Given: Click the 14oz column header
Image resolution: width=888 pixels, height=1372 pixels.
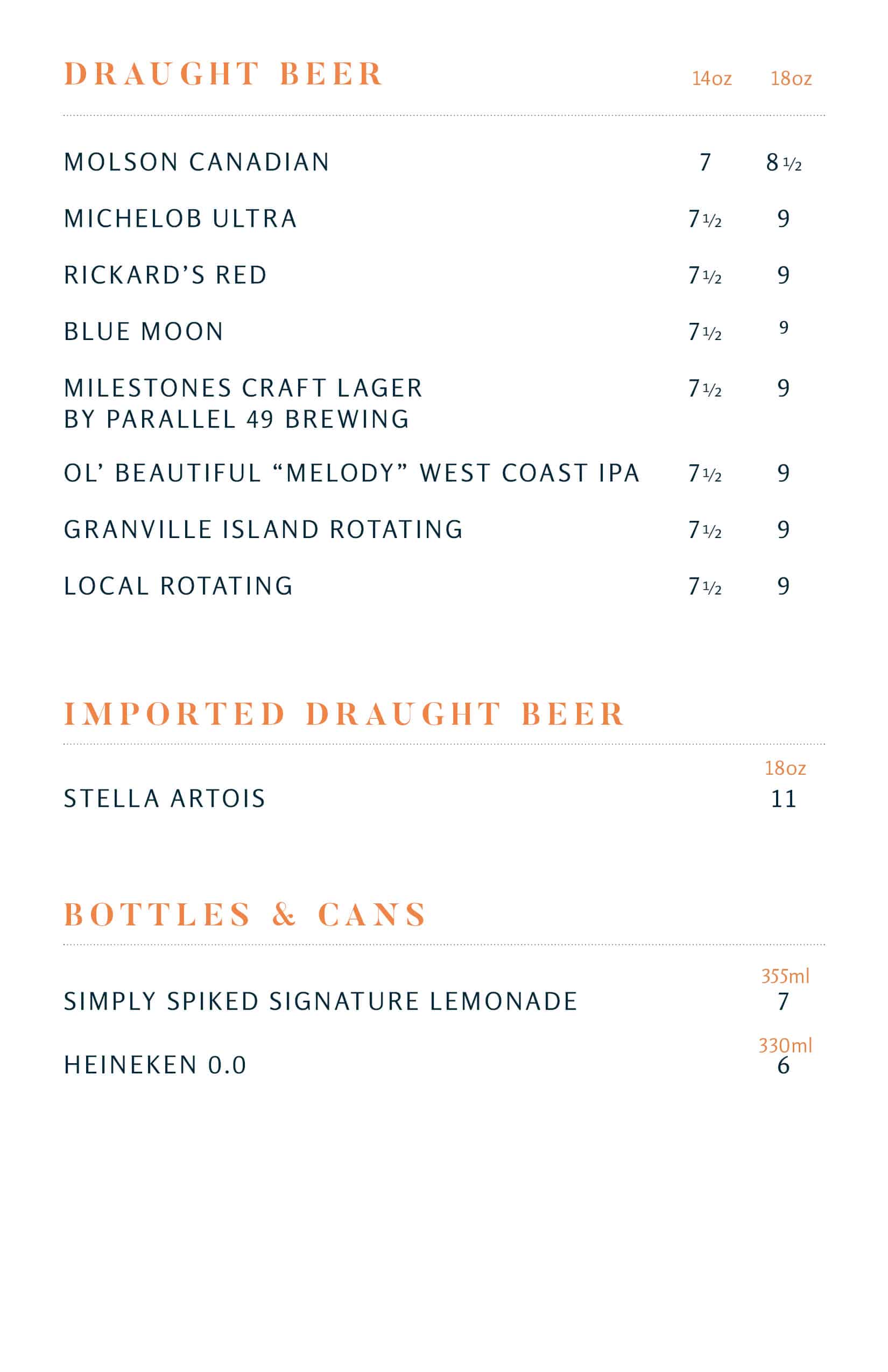Looking at the screenshot, I should coord(711,79).
